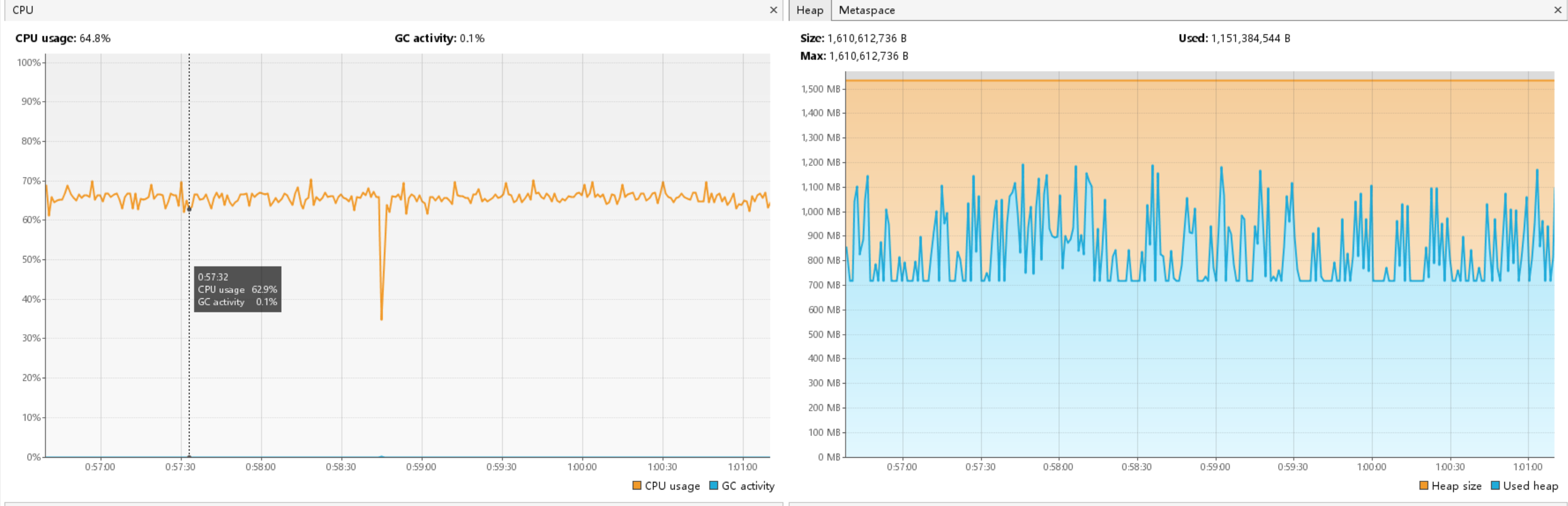Click the blue Used heap legend swatch
The width and height of the screenshot is (1568, 506).
coord(1495,485)
